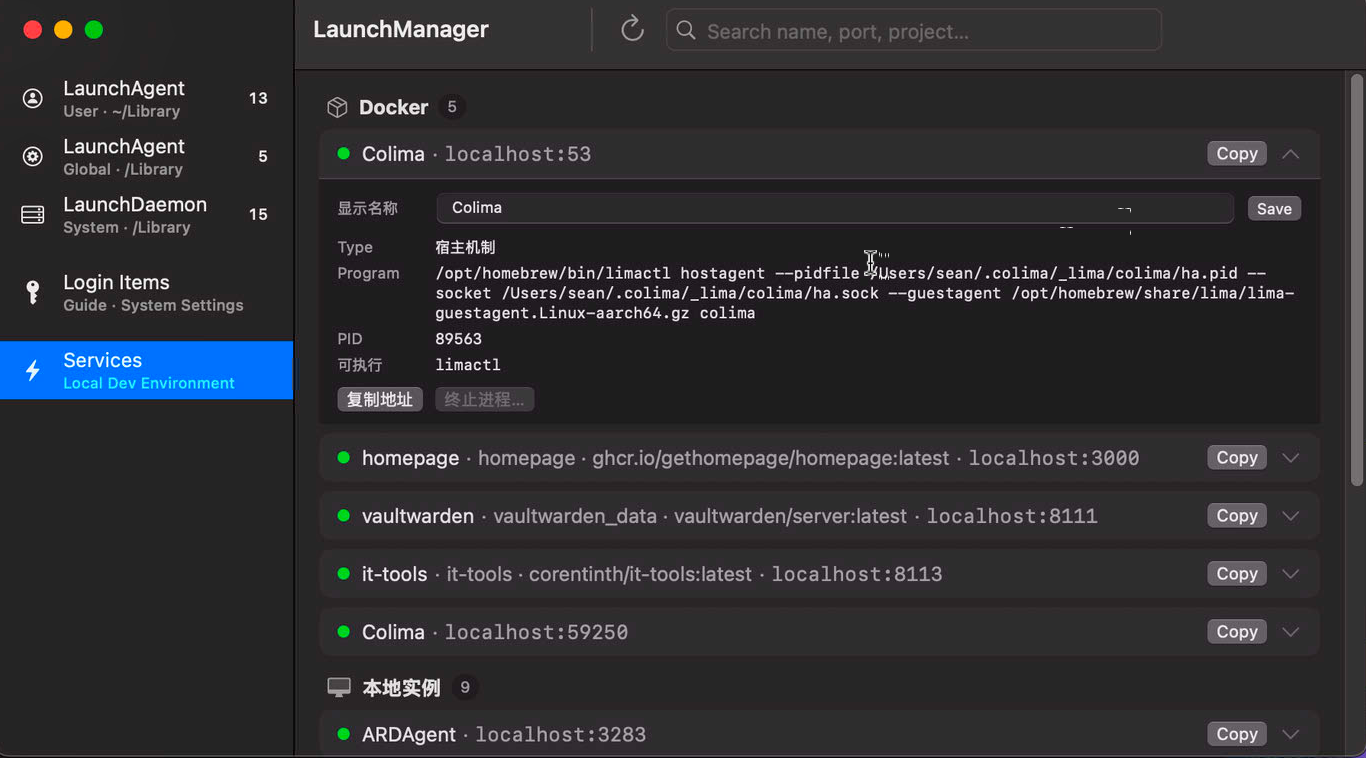Expand the homepage service row
This screenshot has width=1366, height=758.
(1291, 458)
